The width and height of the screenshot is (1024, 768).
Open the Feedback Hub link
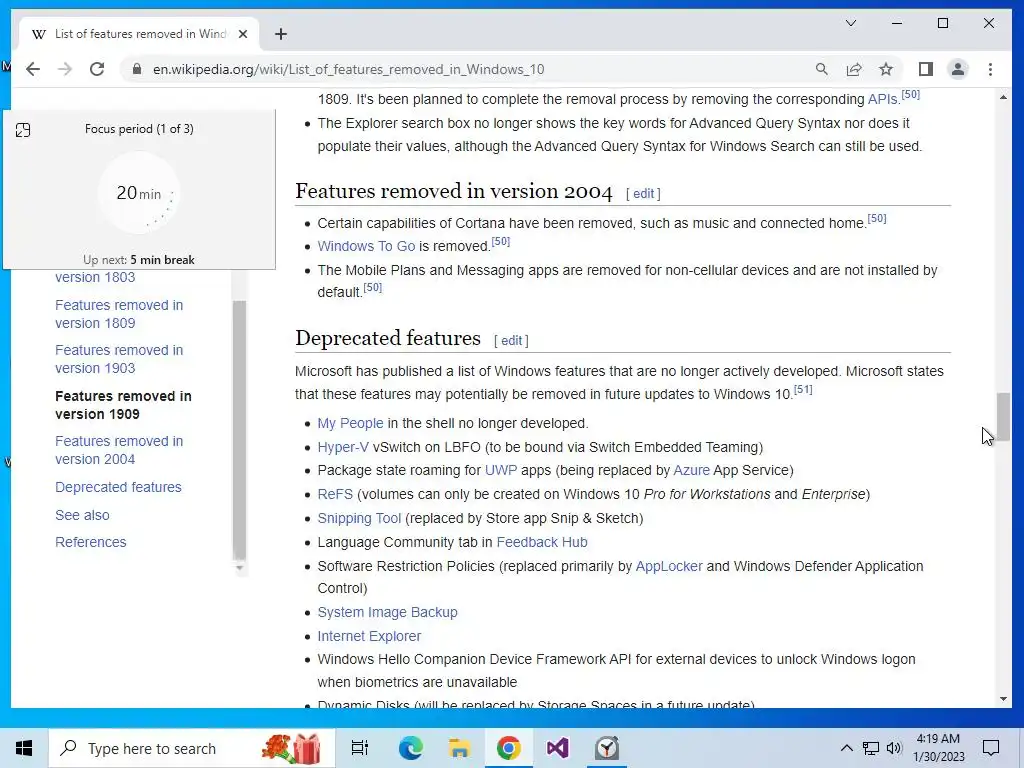[542, 542]
